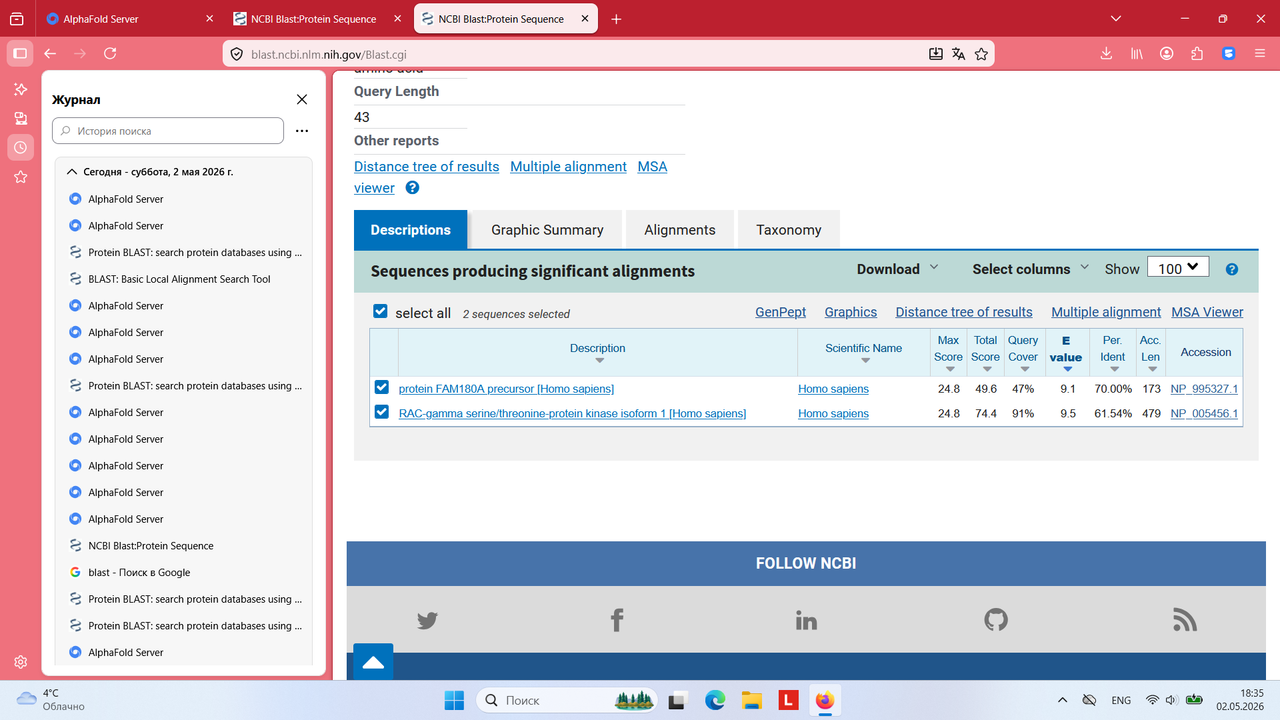
Task: Open the Windows Start menu
Action: tap(454, 700)
